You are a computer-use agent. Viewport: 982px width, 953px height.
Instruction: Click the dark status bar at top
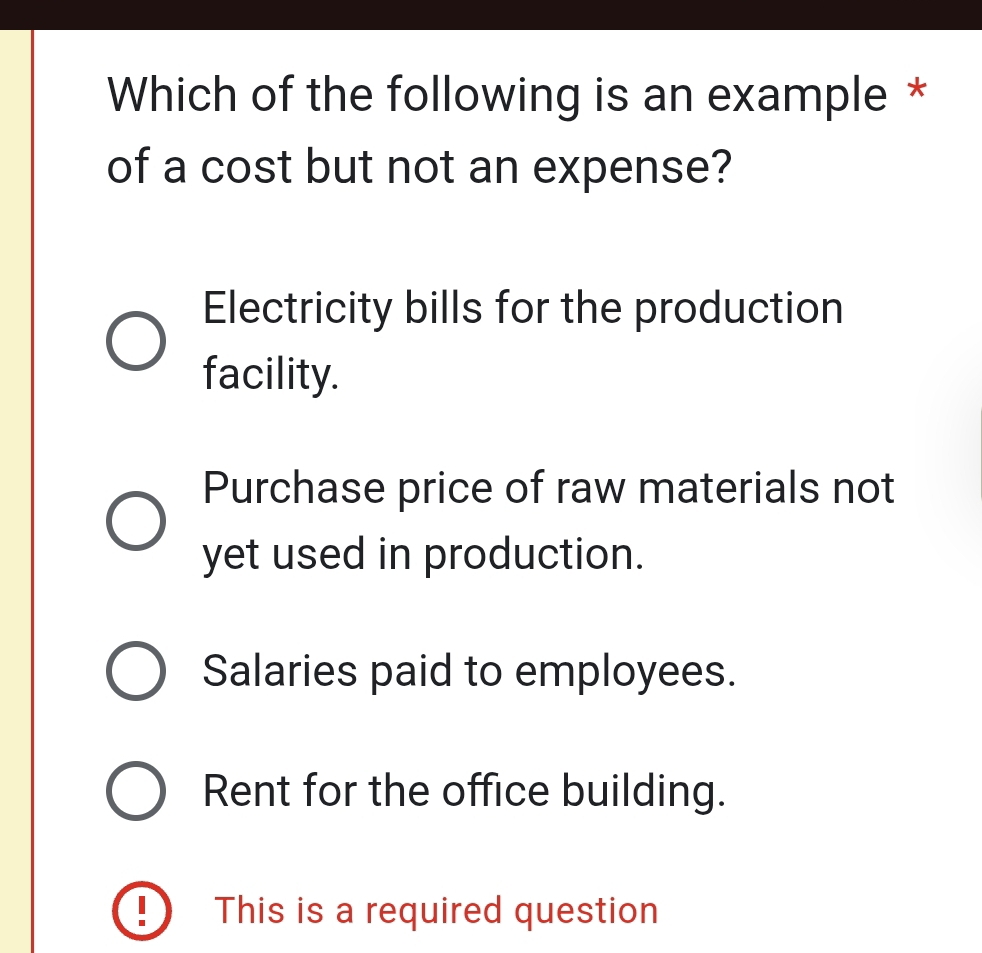coord(491,14)
